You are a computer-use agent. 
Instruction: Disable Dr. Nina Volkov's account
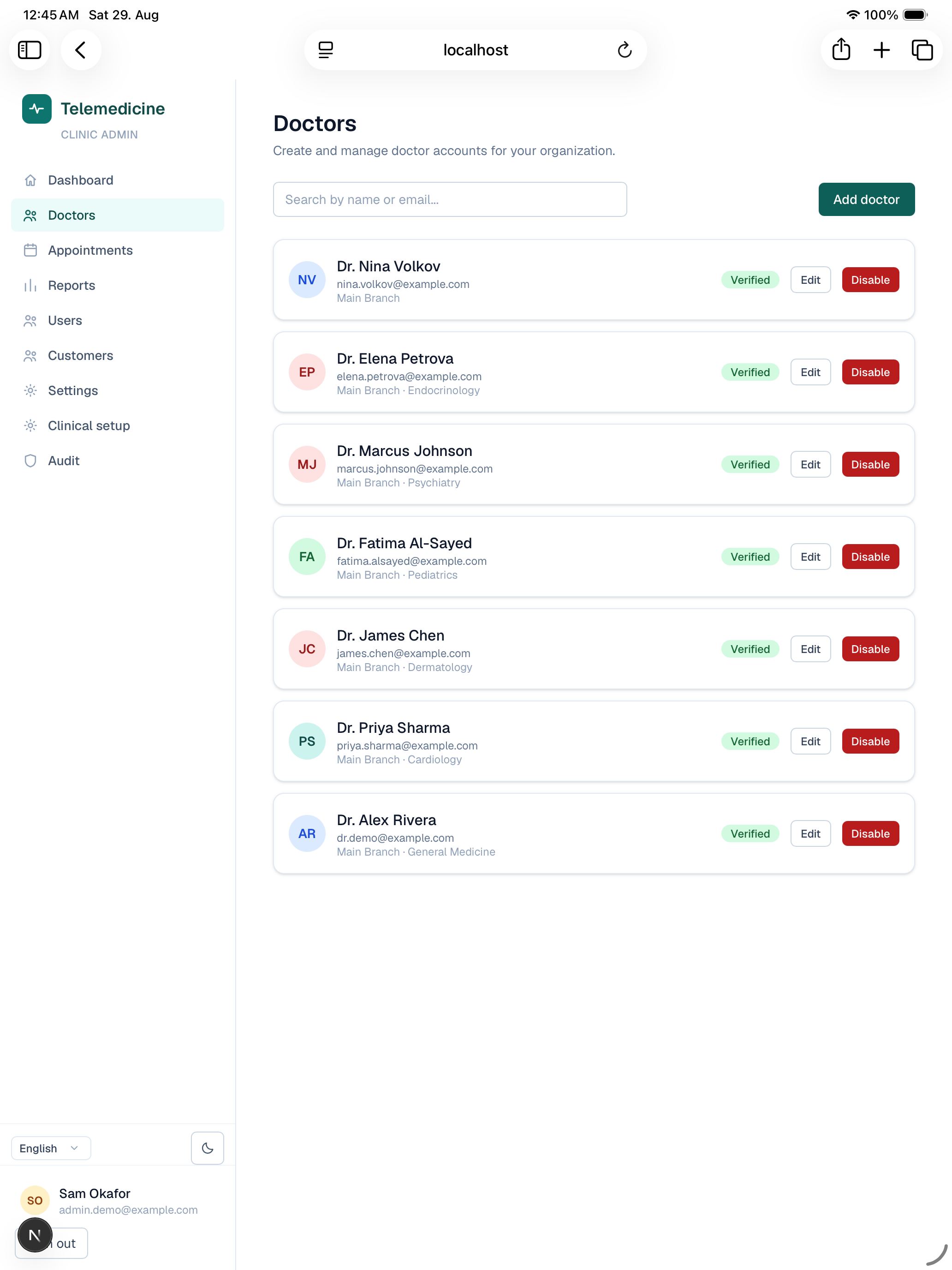pos(870,280)
